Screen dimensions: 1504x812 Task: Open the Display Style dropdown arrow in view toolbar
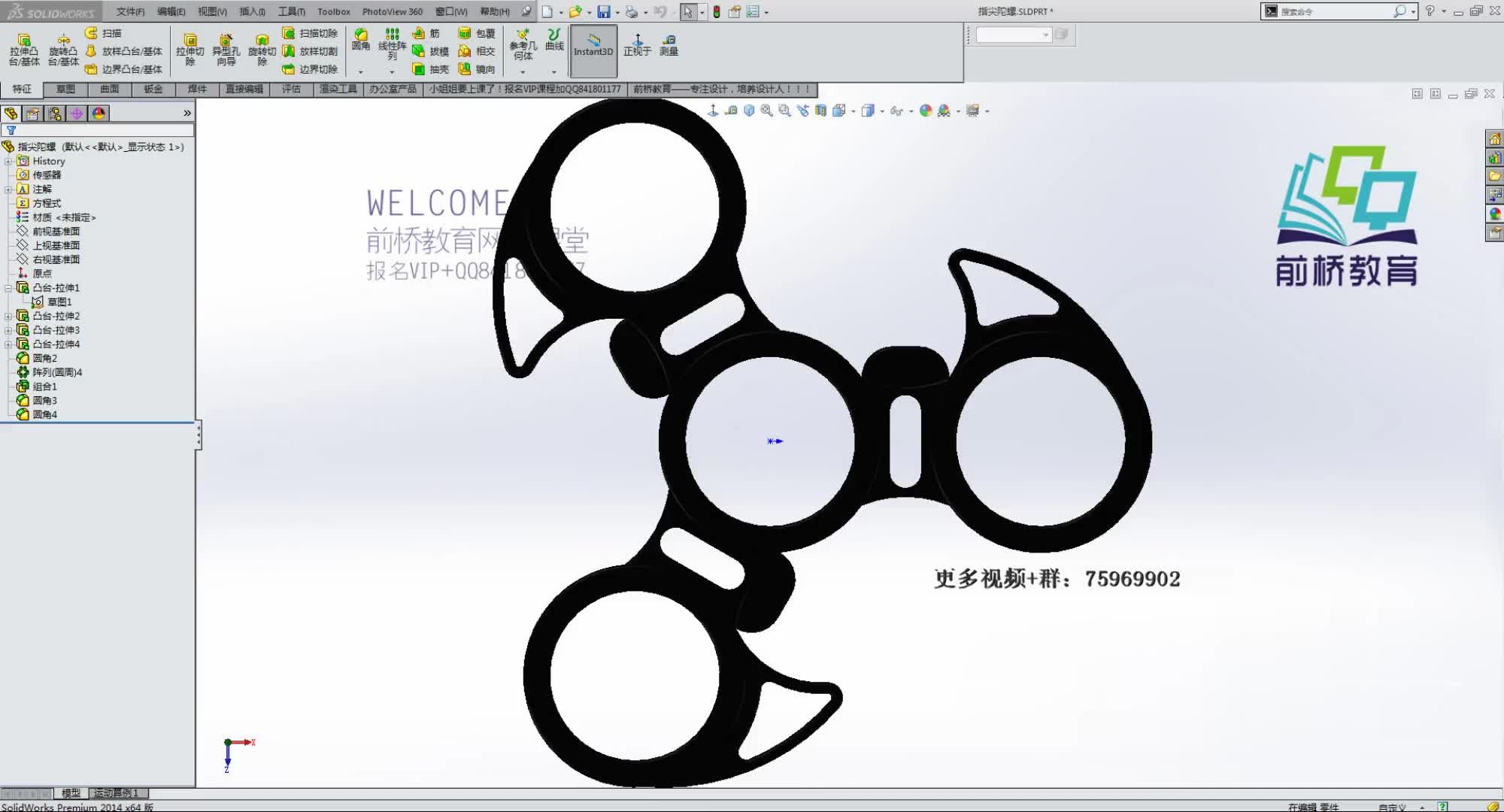tap(882, 111)
